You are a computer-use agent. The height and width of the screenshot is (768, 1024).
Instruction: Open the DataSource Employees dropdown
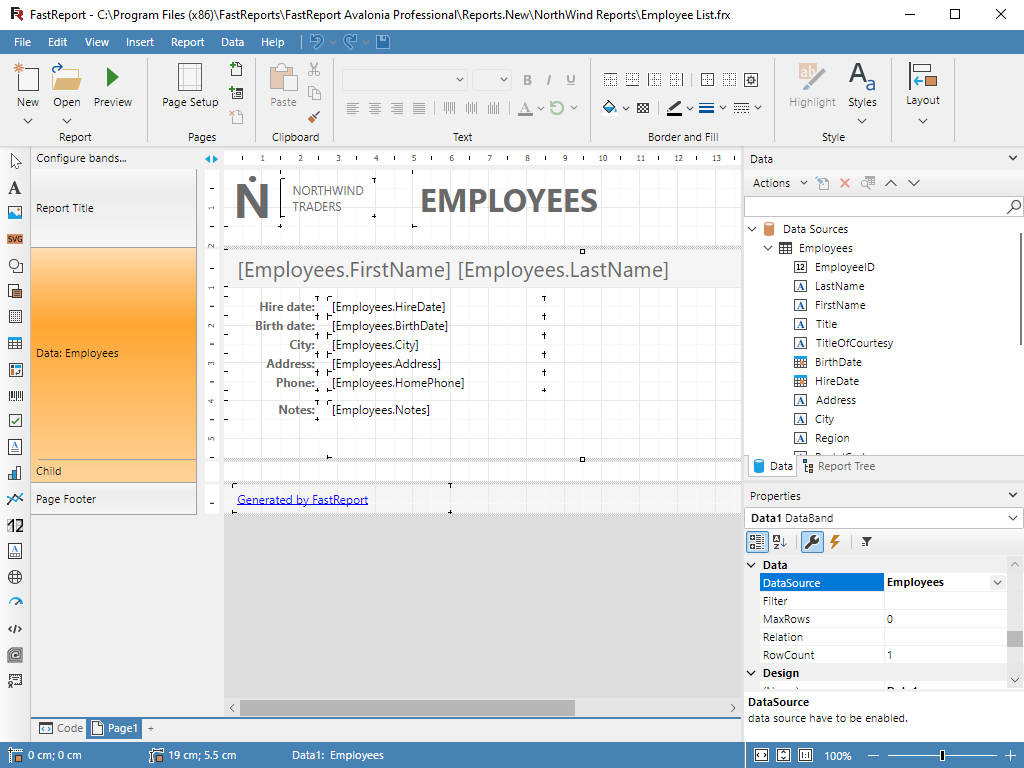(997, 583)
